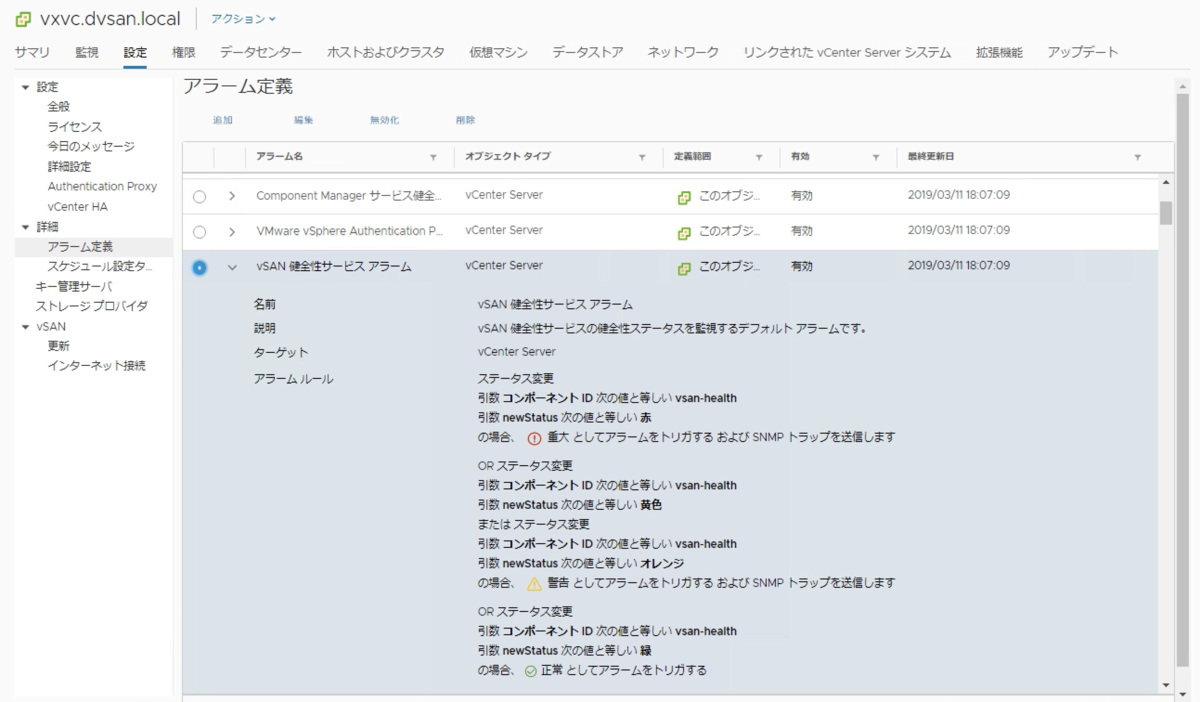Open 詳細設定 in the sidebar

pos(69,167)
